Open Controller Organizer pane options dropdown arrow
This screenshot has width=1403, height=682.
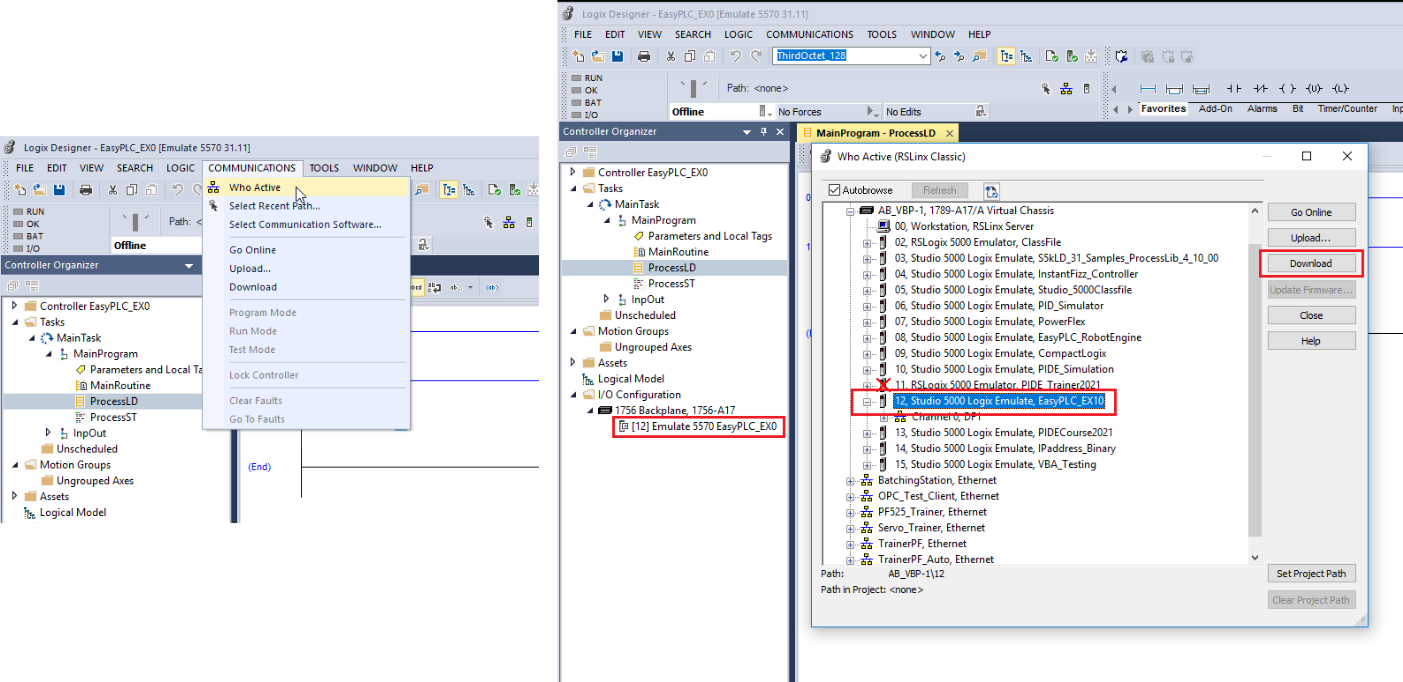(746, 131)
